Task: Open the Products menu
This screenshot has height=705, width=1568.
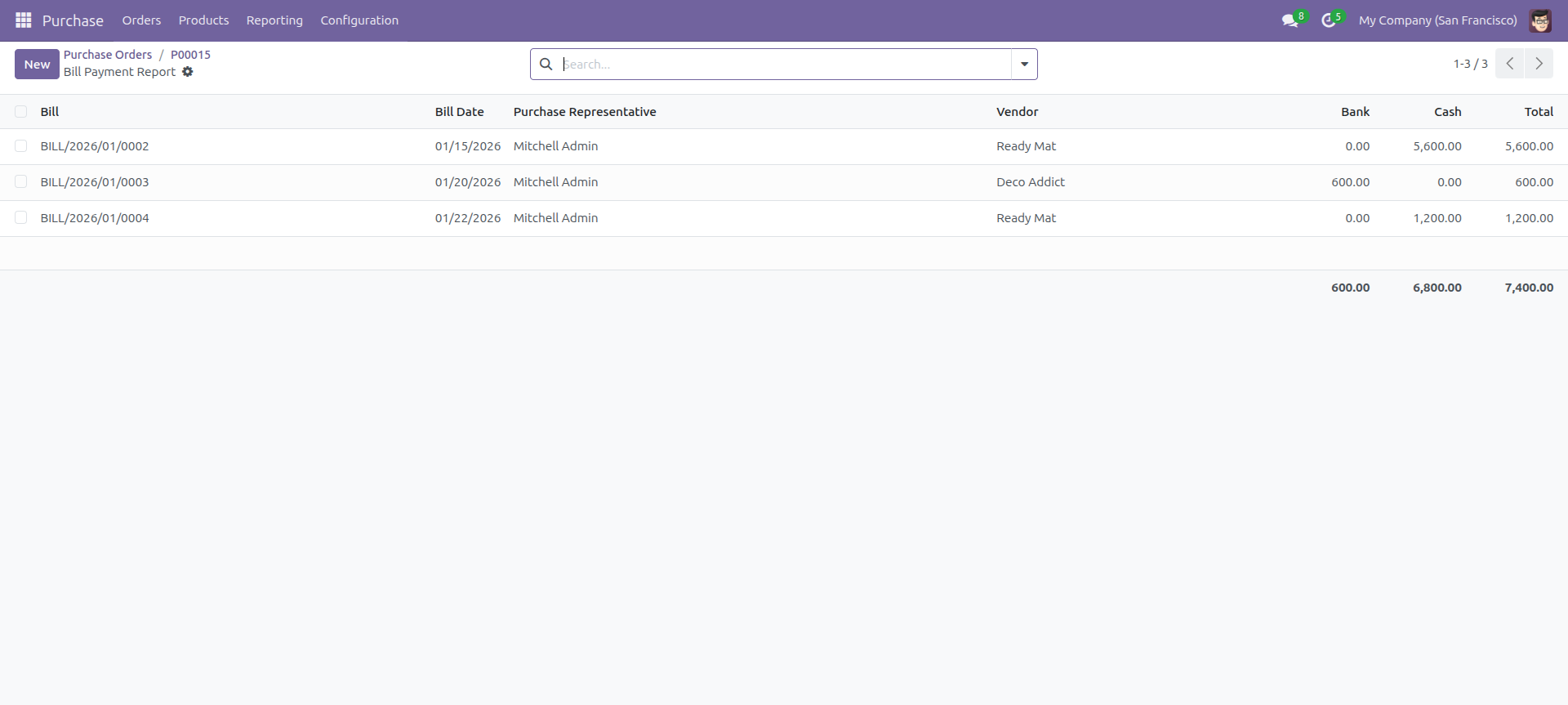Action: click(x=203, y=20)
